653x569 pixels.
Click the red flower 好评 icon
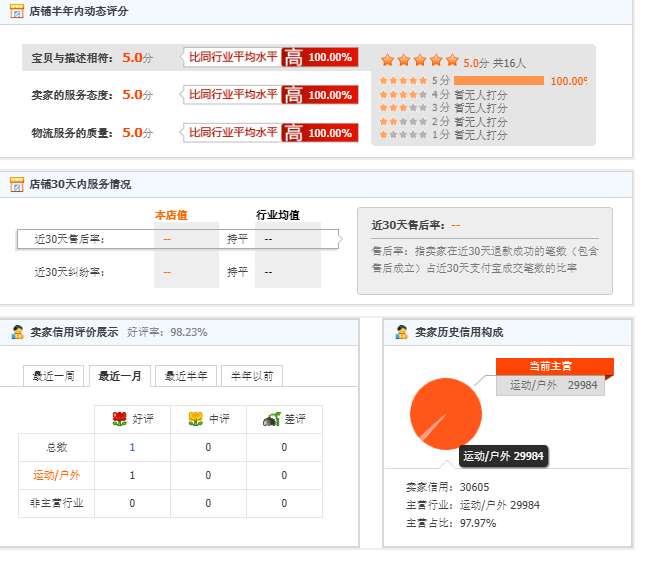click(120, 419)
